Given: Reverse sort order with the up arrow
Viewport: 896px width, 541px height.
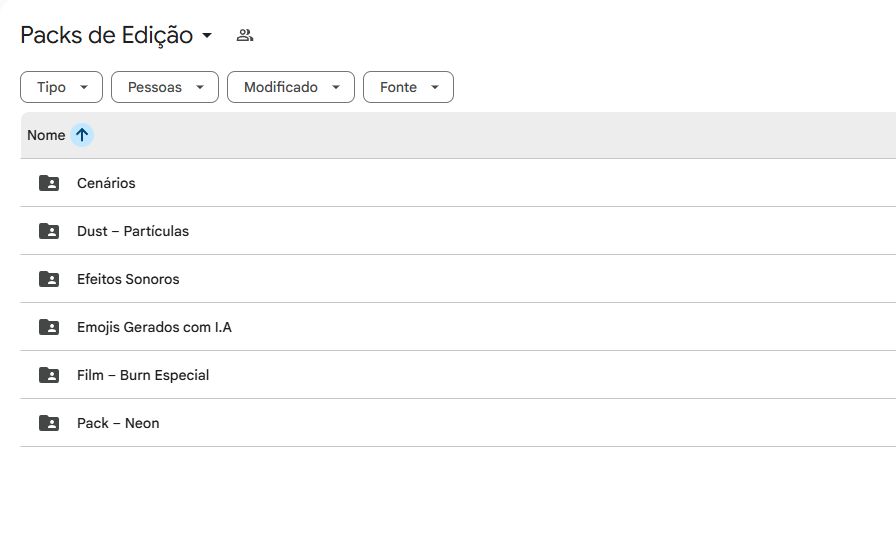Looking at the screenshot, I should tap(82, 135).
